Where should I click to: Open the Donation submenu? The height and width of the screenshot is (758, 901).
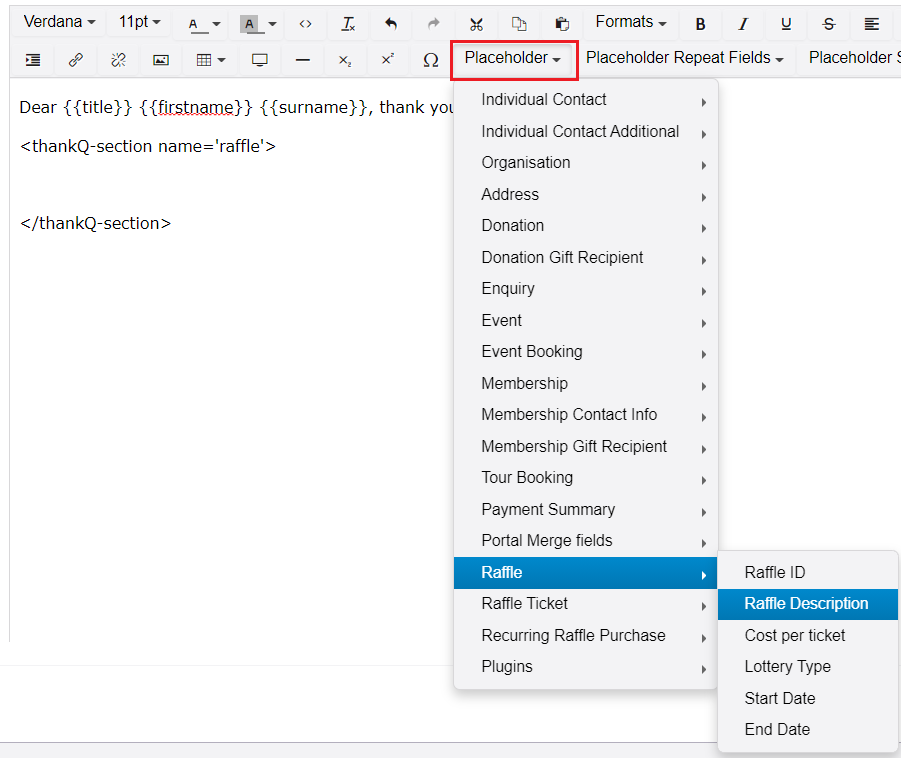coord(586,226)
